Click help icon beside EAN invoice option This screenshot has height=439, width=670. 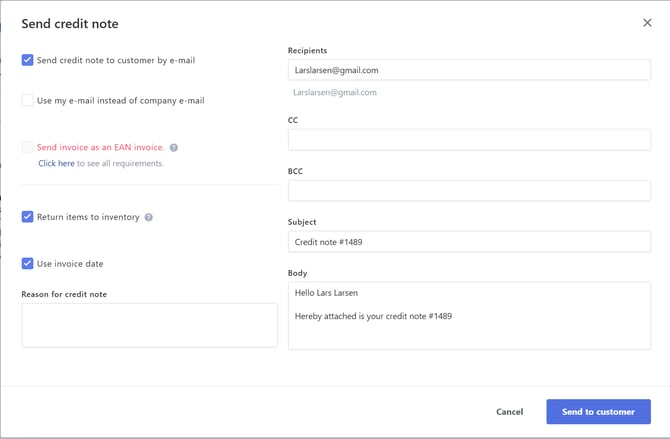click(x=174, y=148)
